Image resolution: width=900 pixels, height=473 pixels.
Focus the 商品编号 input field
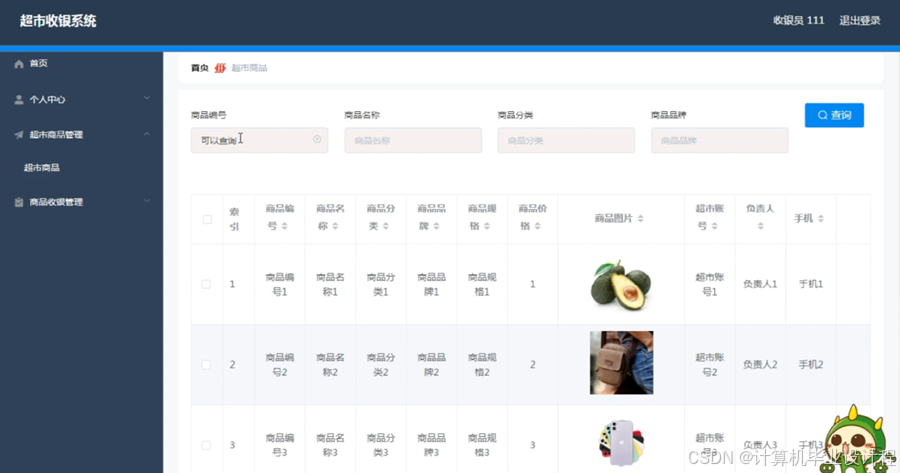pos(259,140)
